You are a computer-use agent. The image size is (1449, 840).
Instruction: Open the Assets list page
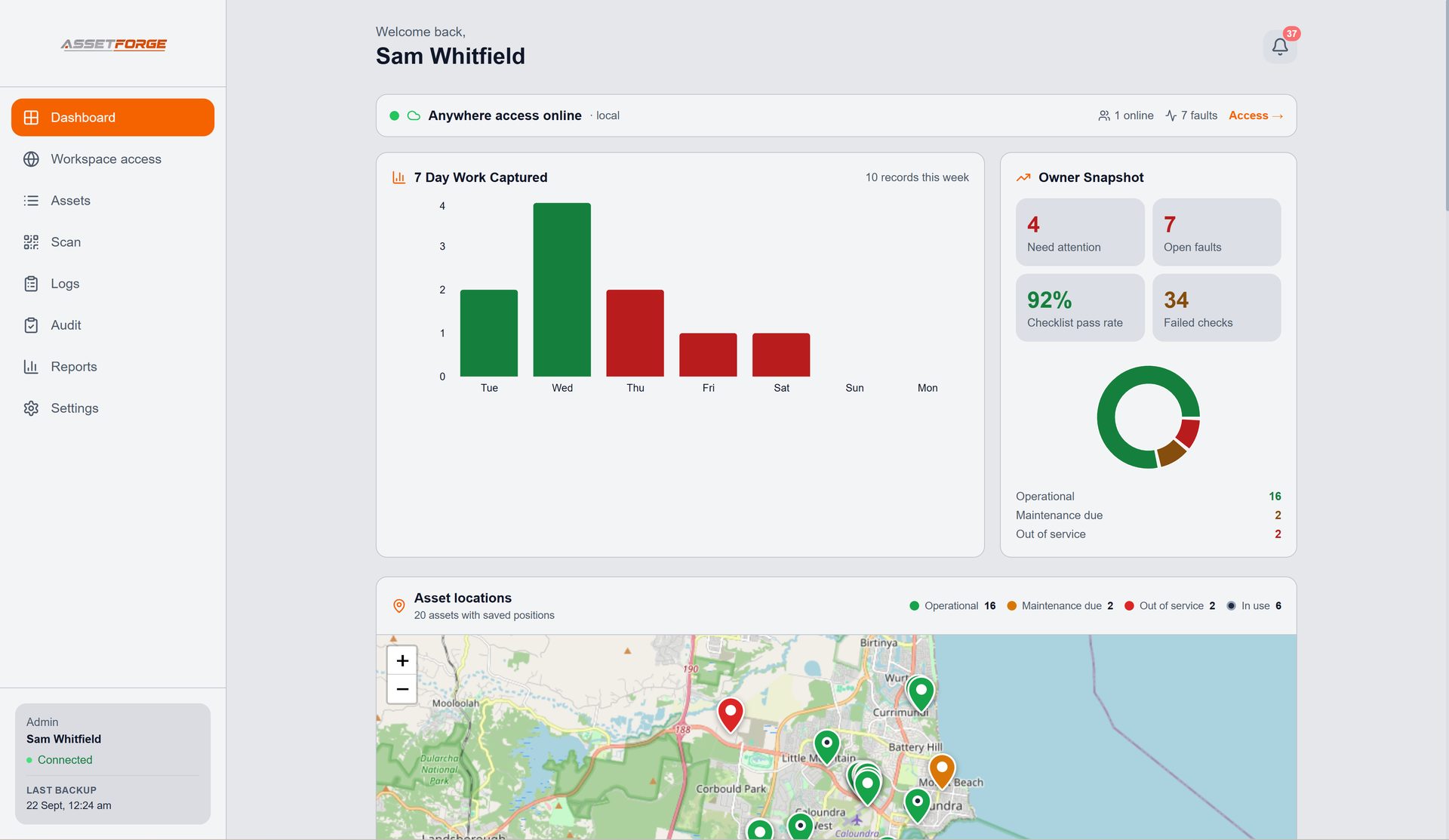(x=112, y=200)
